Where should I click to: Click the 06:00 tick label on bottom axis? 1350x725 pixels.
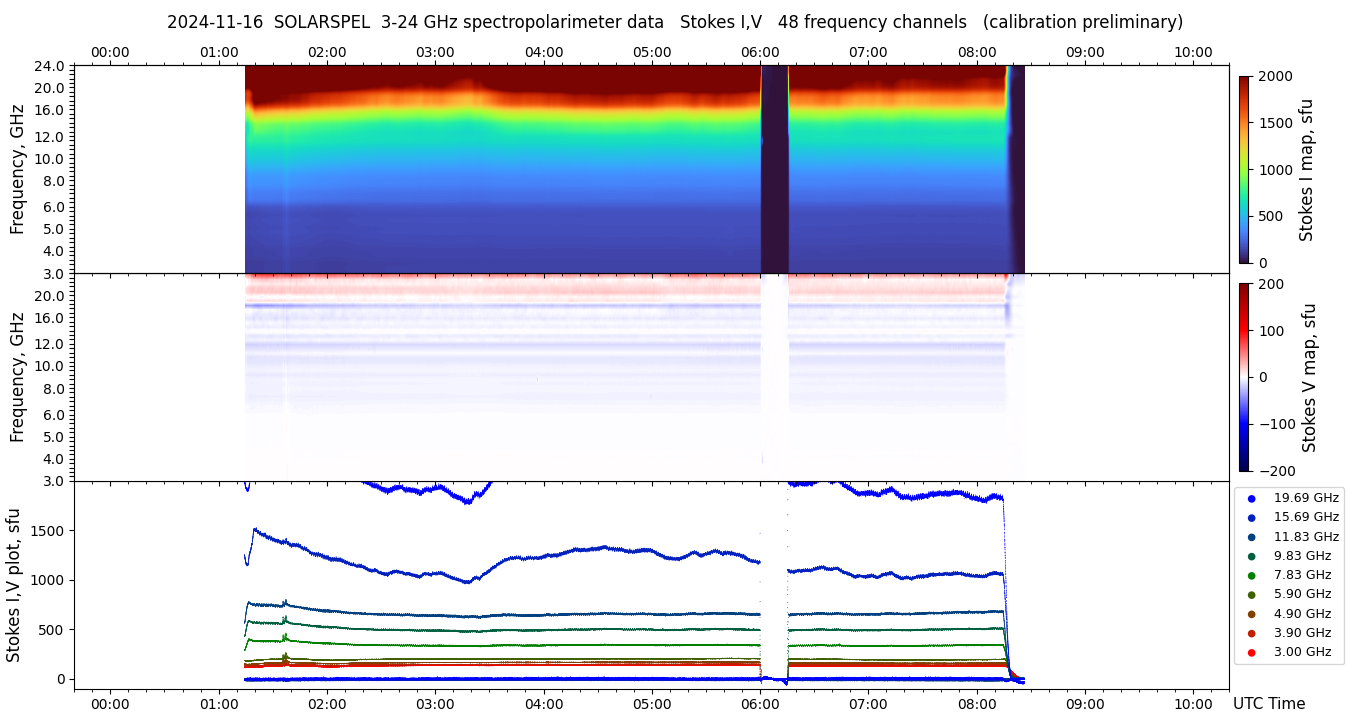pos(760,704)
